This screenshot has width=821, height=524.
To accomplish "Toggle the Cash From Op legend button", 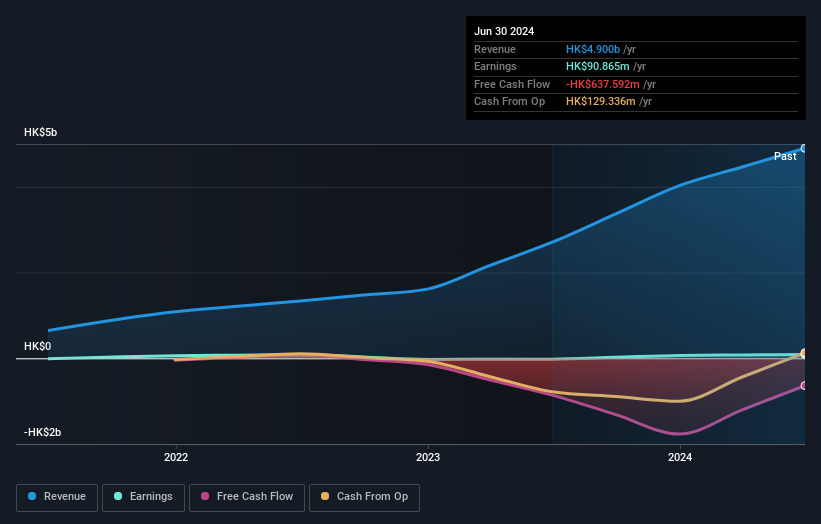I will tap(364, 497).
